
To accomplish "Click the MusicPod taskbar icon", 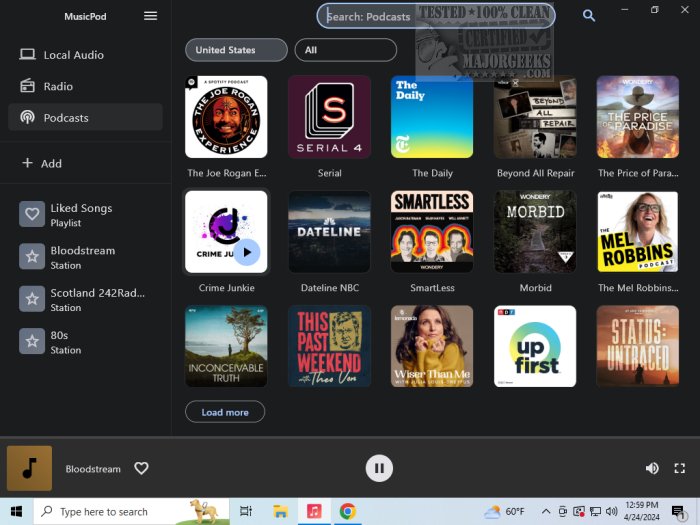I will point(314,512).
